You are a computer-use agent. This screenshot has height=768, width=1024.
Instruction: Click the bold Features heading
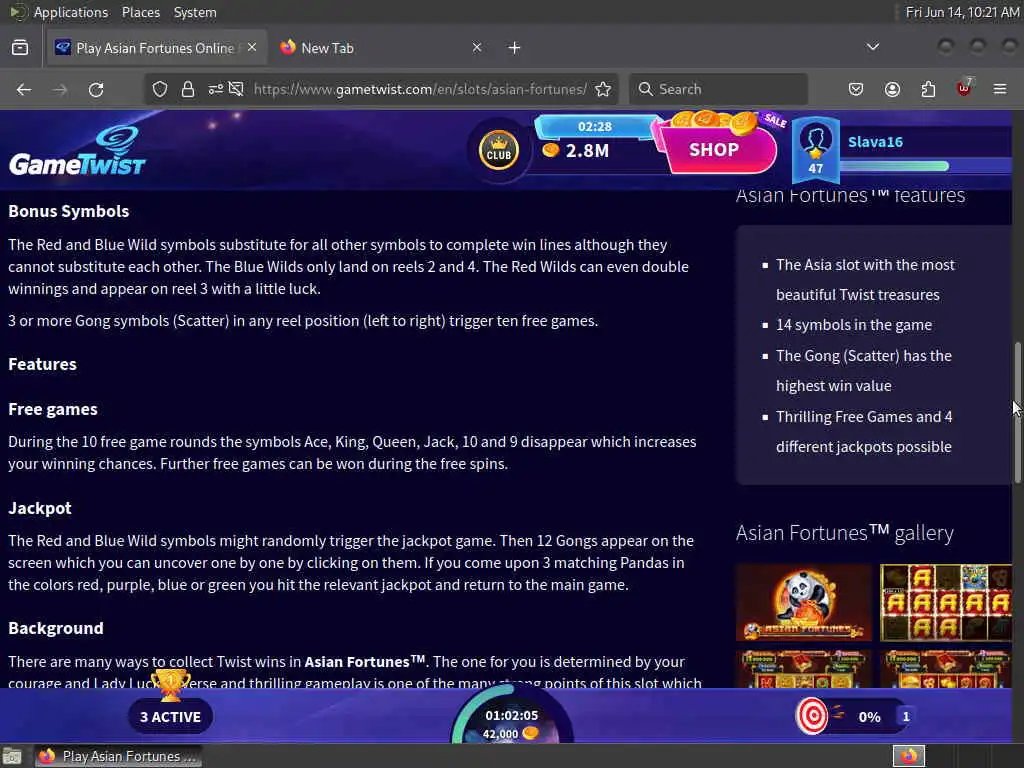tap(42, 364)
